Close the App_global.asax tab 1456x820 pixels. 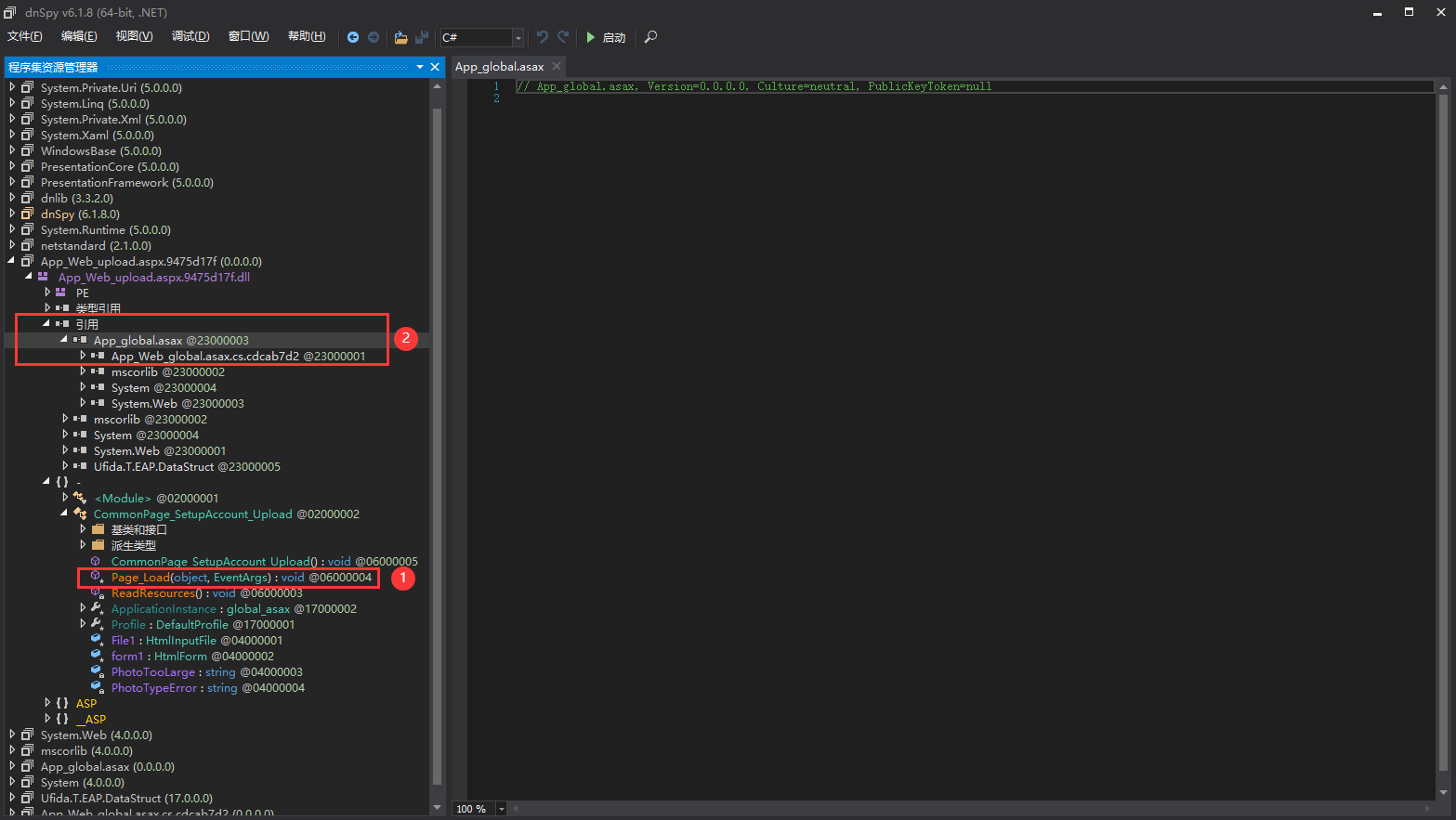point(557,66)
